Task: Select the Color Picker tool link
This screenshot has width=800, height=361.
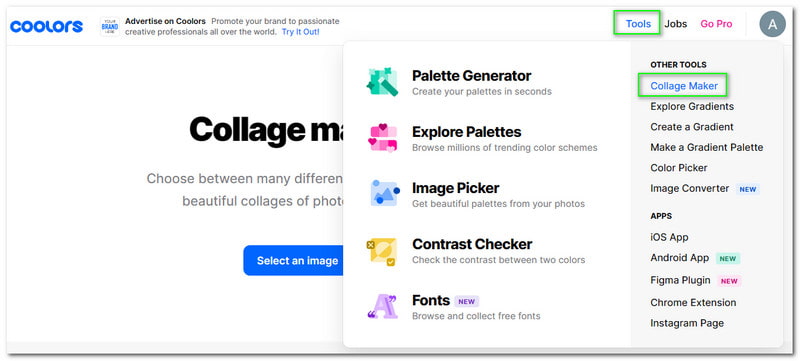Action: (679, 168)
